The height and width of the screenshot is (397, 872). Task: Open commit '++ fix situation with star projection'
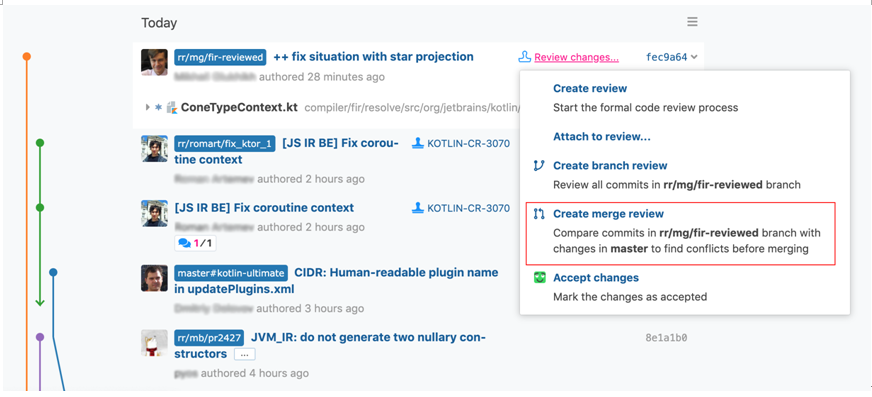coord(373,57)
